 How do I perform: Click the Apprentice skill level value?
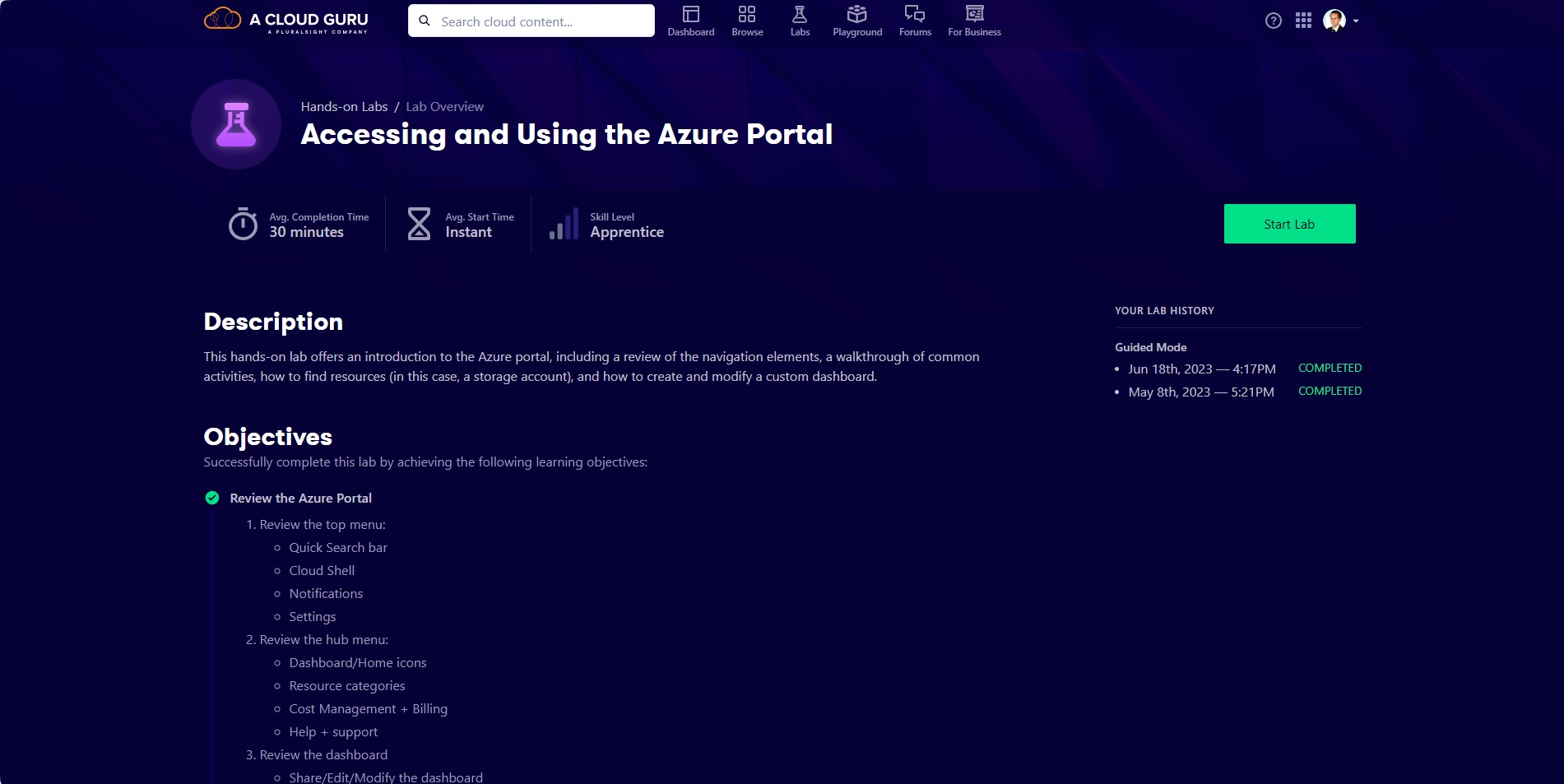click(x=627, y=232)
